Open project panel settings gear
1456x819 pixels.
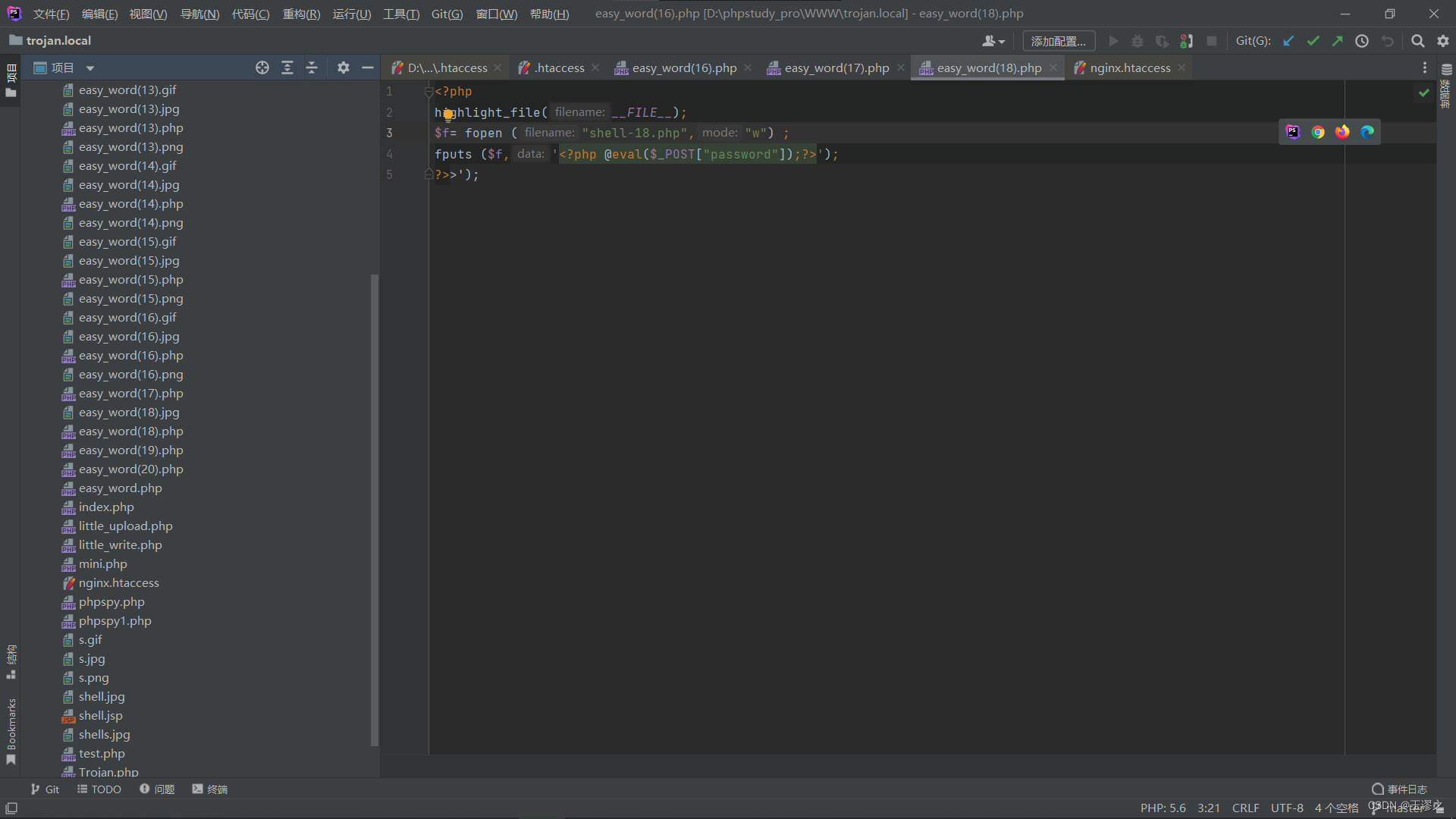[344, 68]
